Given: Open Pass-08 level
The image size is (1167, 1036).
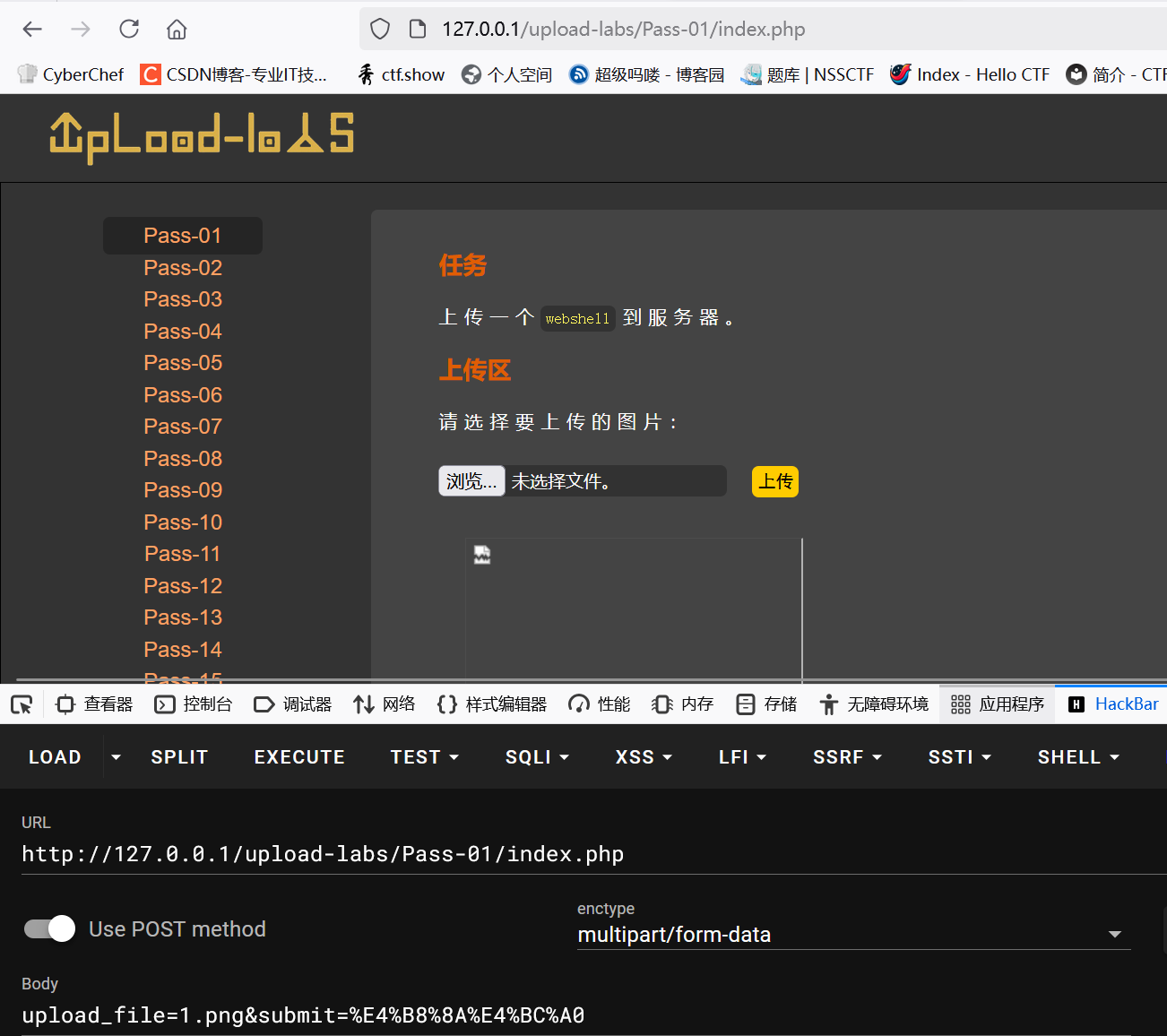Looking at the screenshot, I should (x=183, y=459).
